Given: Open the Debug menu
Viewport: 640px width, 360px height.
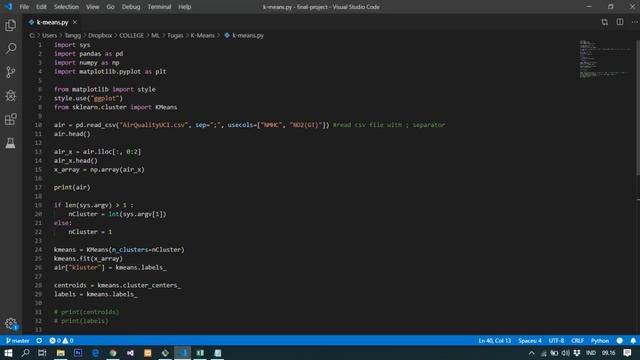Looking at the screenshot, I should [x=131, y=7].
